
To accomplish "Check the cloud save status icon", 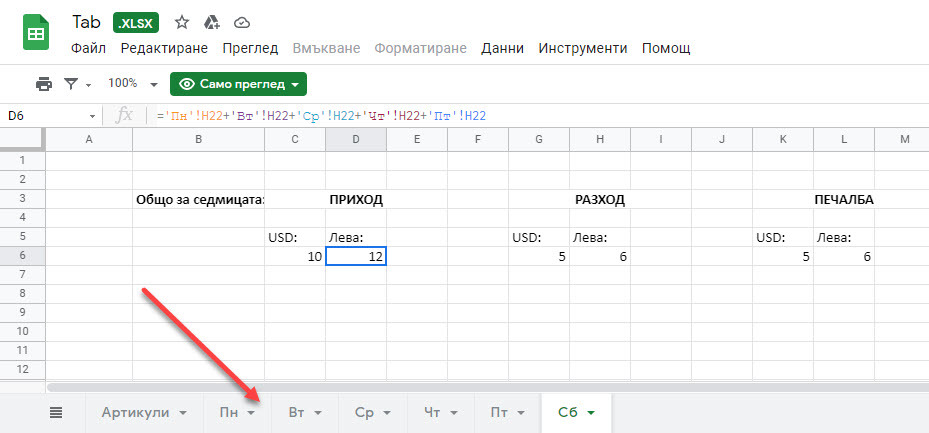I will click(x=241, y=22).
